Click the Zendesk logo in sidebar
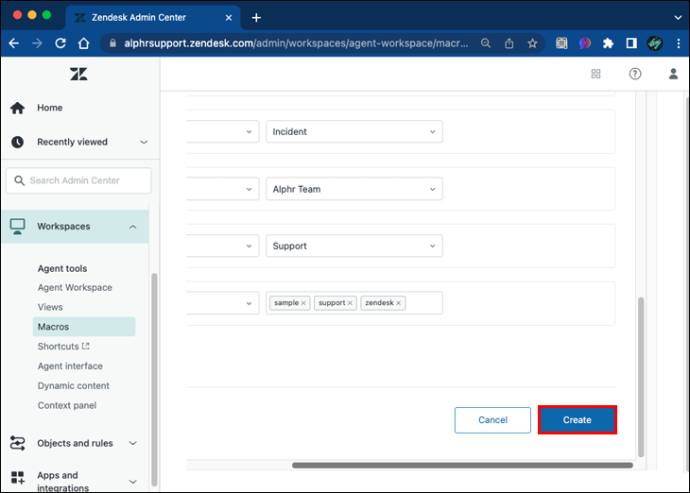The height and width of the screenshot is (493, 690). coord(78,74)
